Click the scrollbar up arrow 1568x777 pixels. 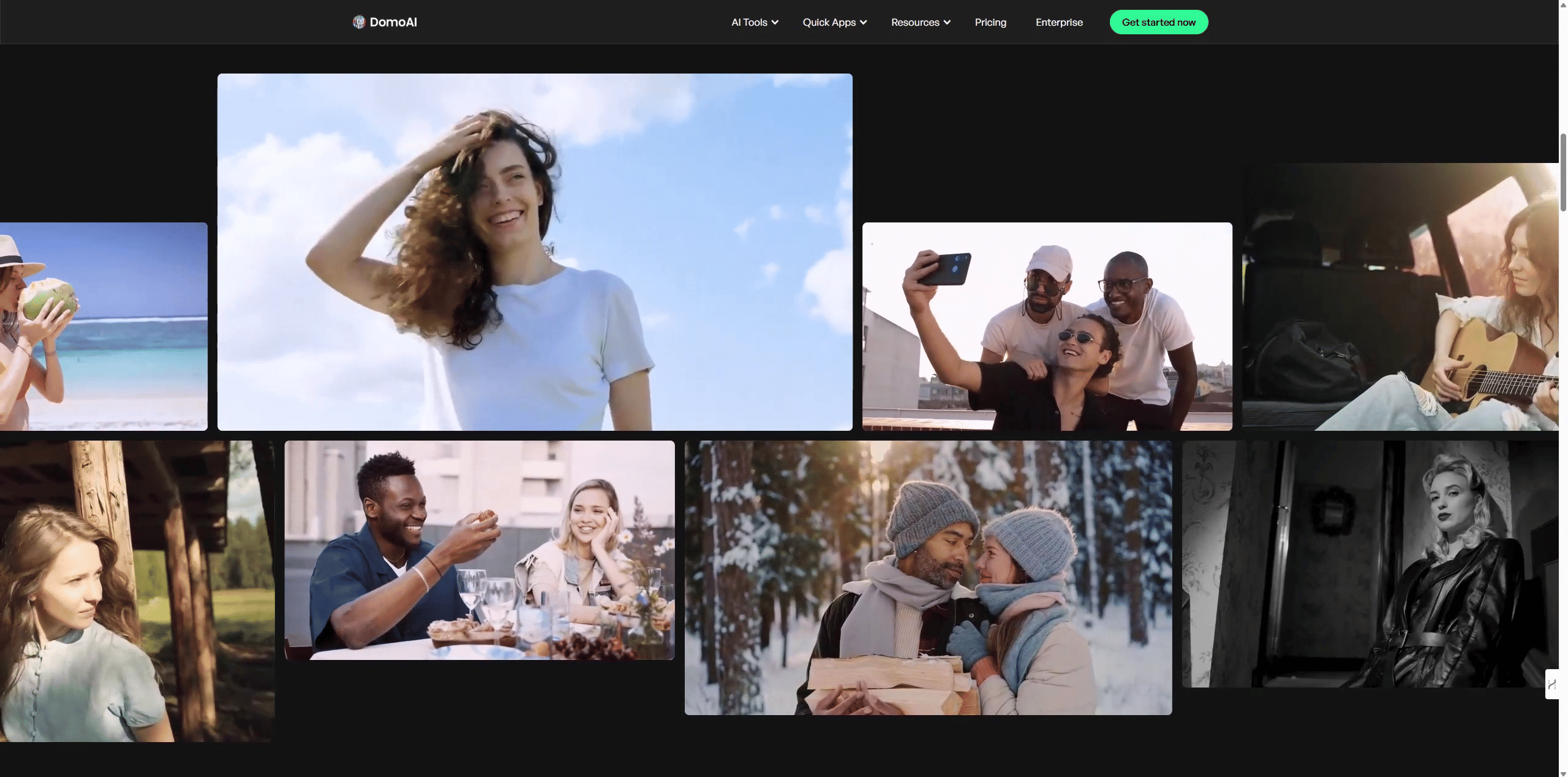pos(1563,4)
